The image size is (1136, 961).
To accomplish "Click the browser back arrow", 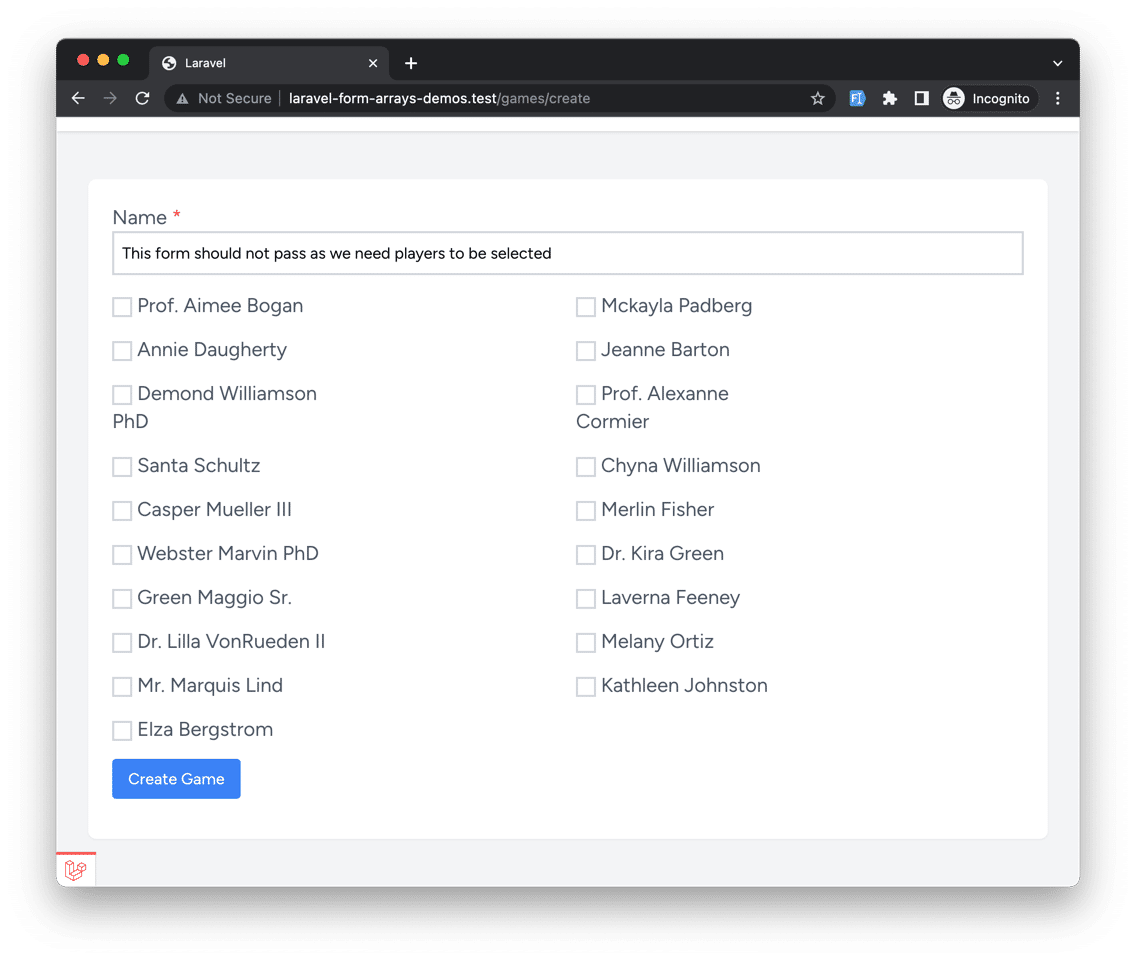I will click(x=79, y=98).
